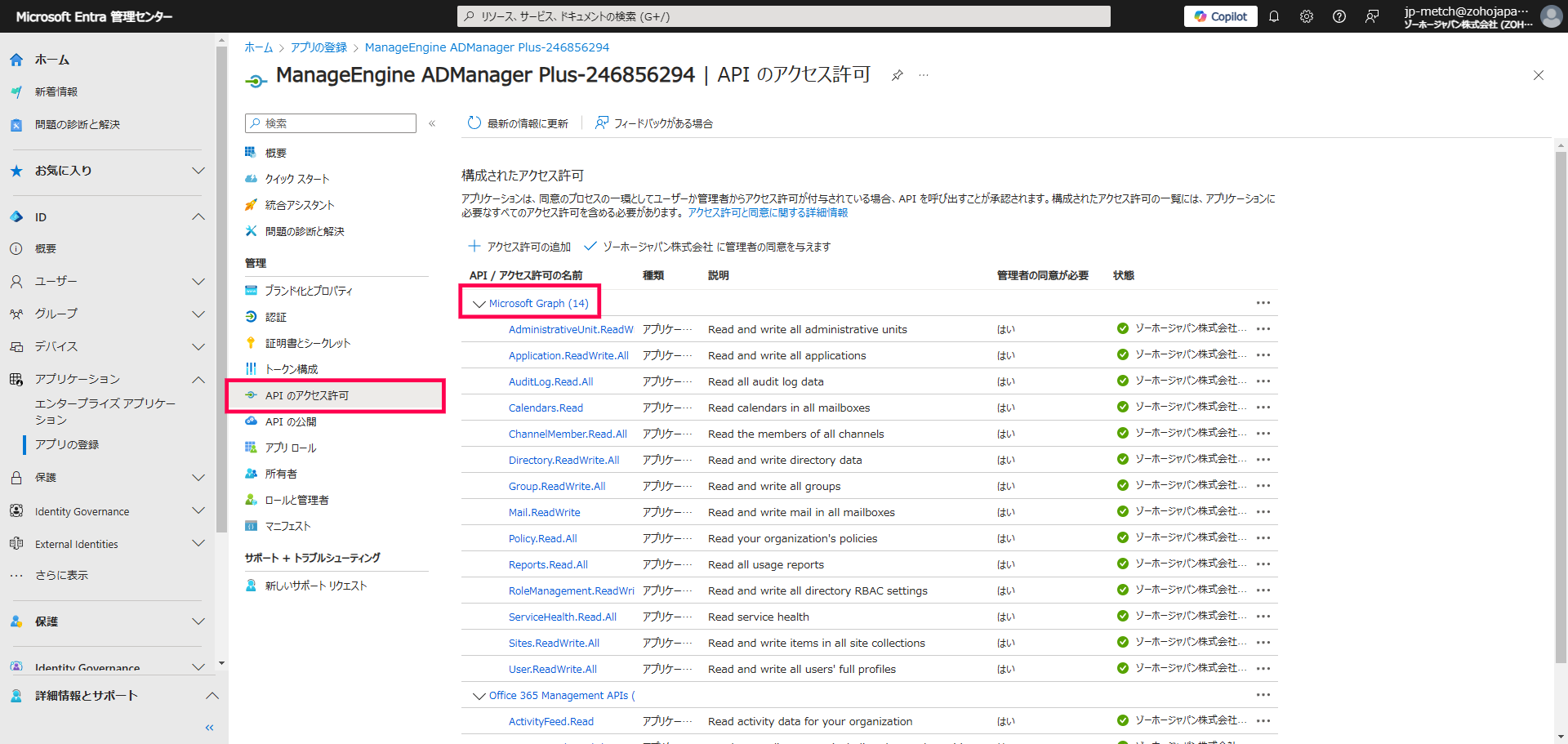
Task: Open AuditLog.Read.All permission link
Action: coord(550,382)
